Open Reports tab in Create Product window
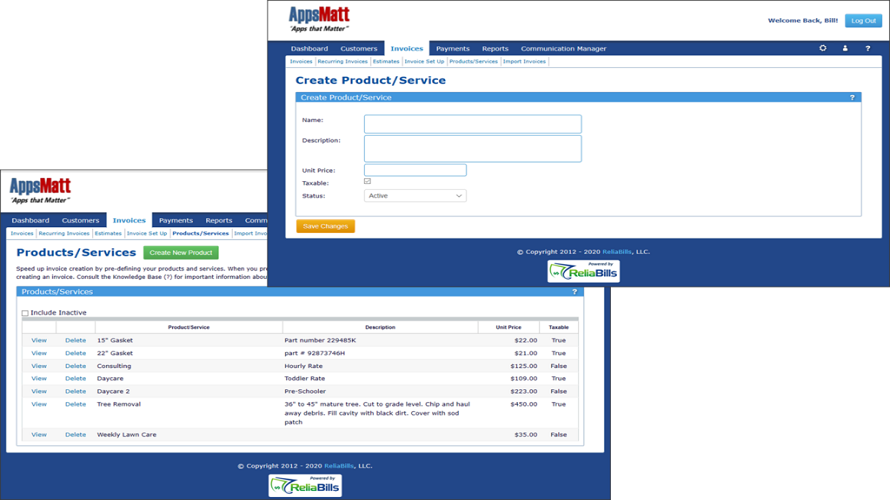This screenshot has height=500, width=890. (x=495, y=49)
